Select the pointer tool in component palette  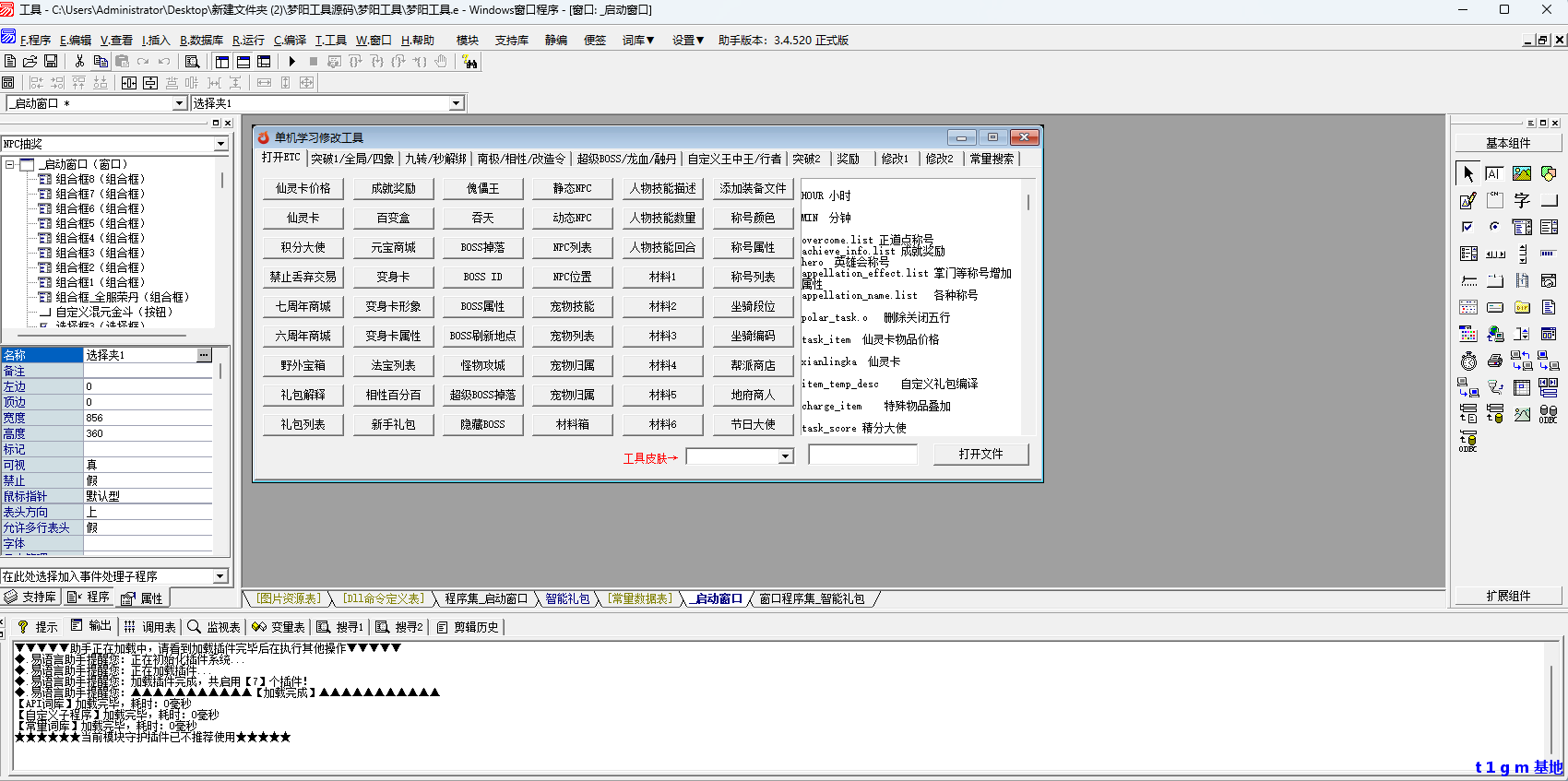(1468, 173)
